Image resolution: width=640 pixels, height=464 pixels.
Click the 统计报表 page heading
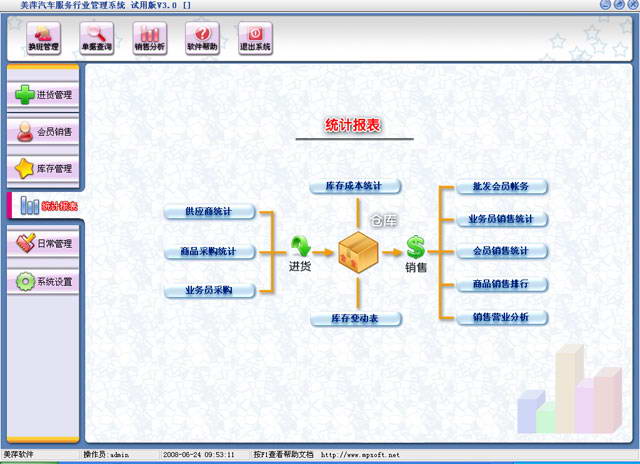(353, 125)
